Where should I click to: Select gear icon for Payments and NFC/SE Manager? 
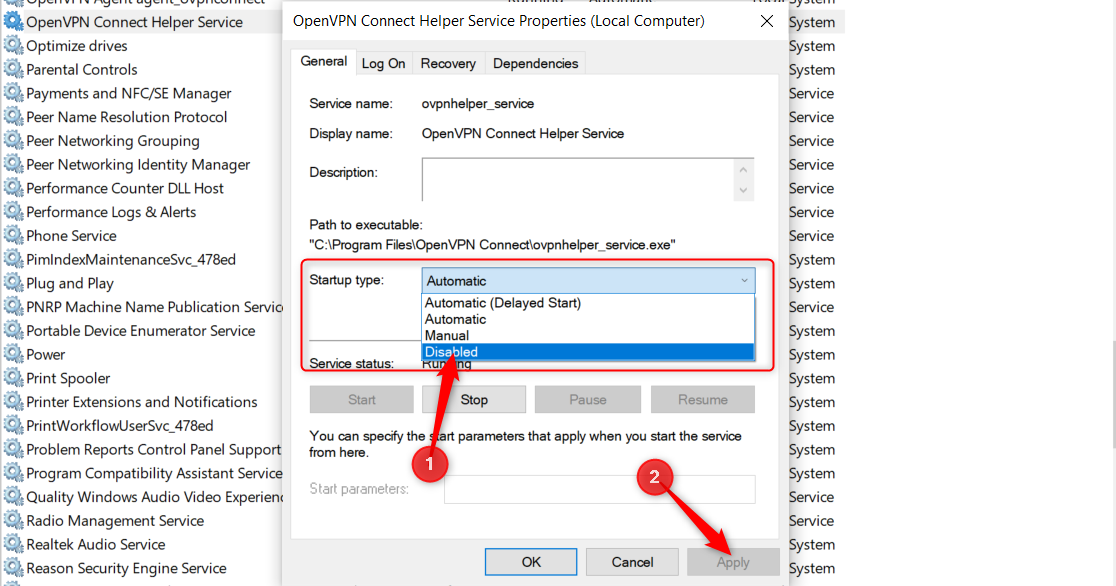(x=14, y=93)
